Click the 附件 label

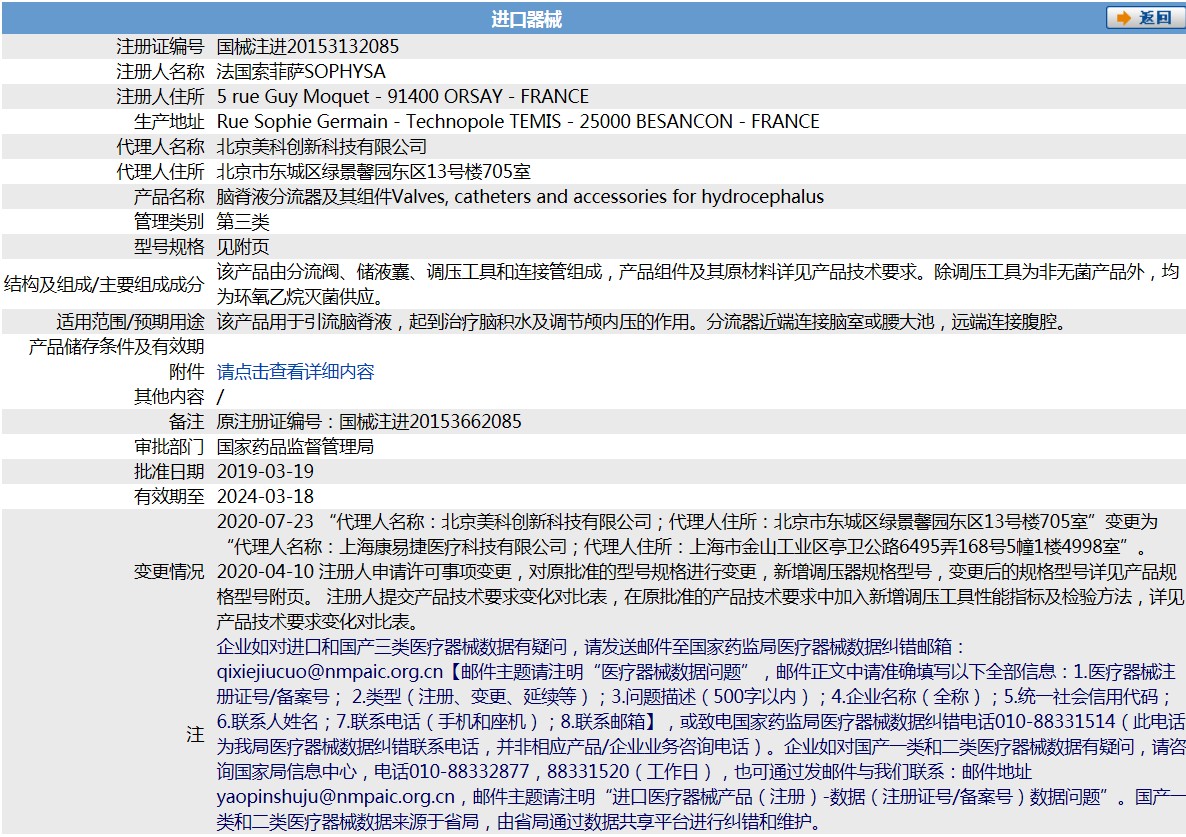(x=187, y=371)
